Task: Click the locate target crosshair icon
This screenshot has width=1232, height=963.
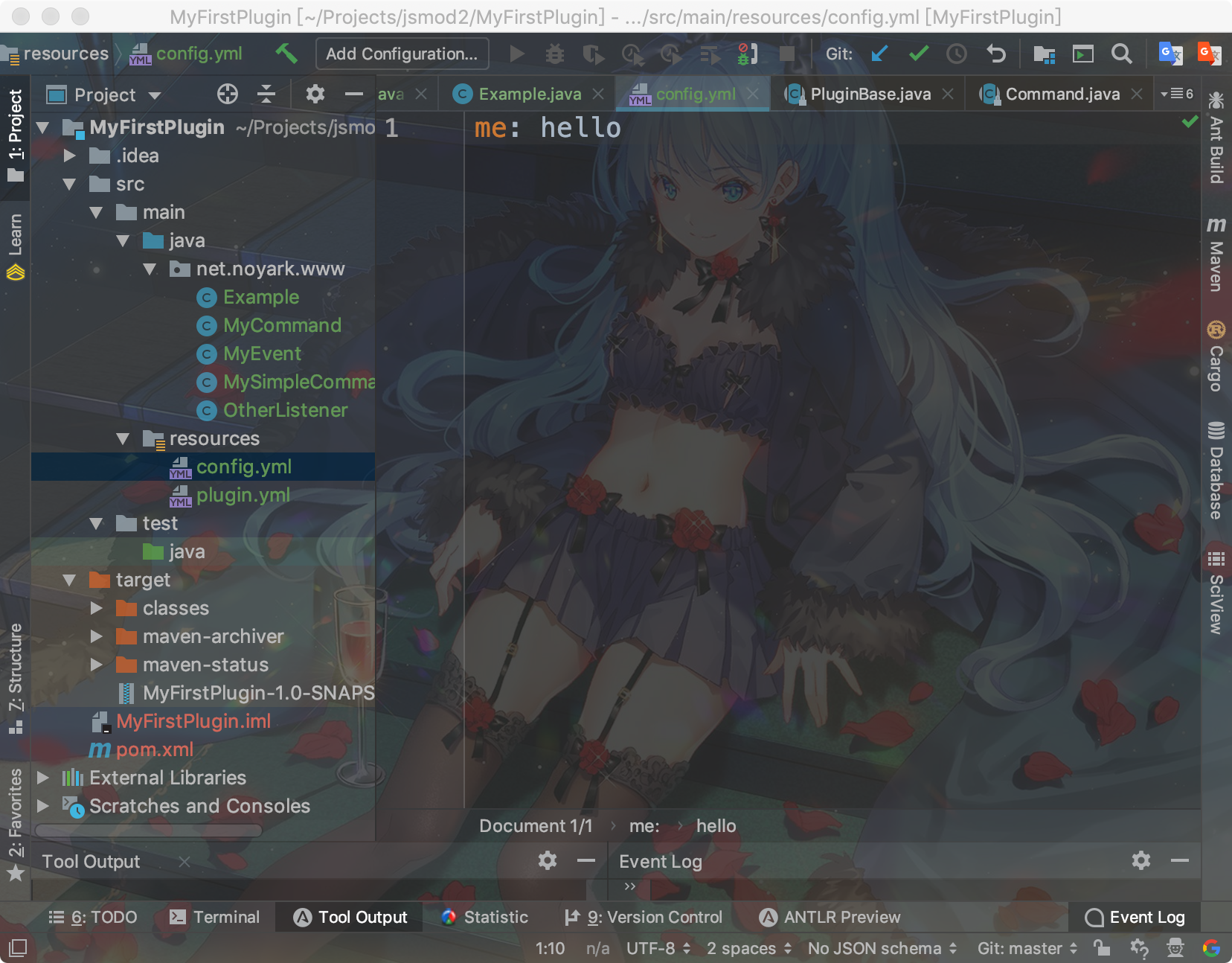Action: click(x=228, y=94)
